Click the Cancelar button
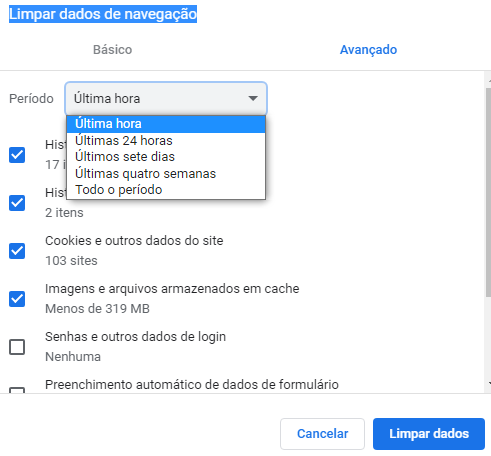 (x=322, y=434)
